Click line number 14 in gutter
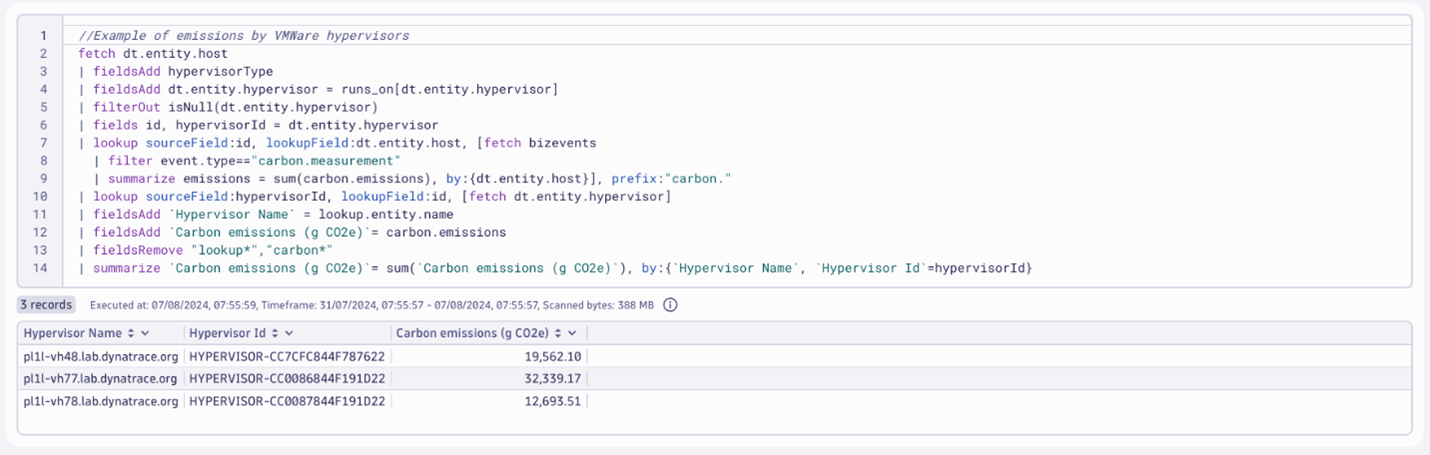The image size is (1430, 455). coord(41,268)
